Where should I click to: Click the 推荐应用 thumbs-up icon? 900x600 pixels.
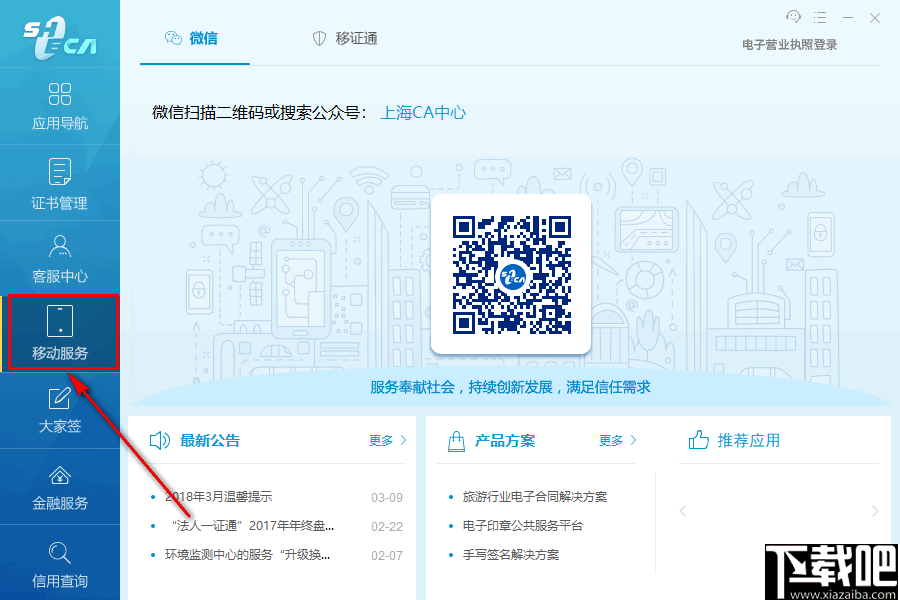coord(699,440)
